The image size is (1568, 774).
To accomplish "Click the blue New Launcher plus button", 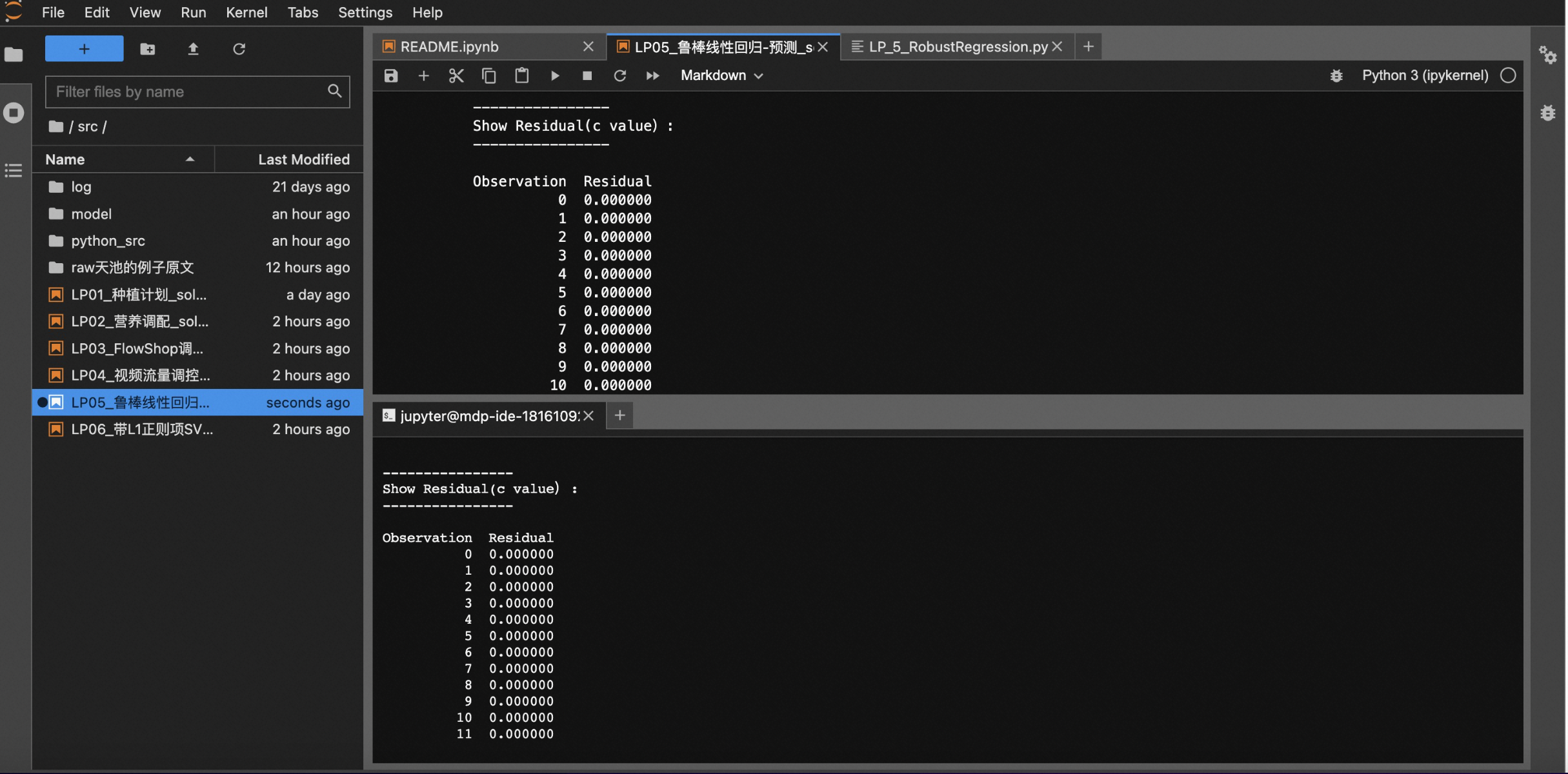I will coord(84,48).
